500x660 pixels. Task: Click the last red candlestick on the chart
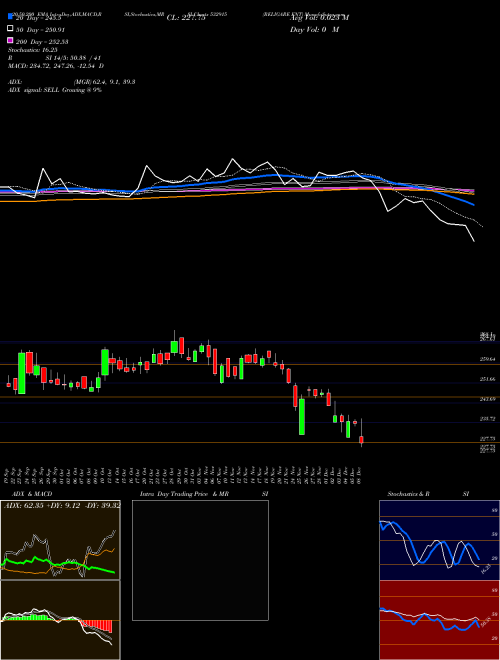(361, 439)
